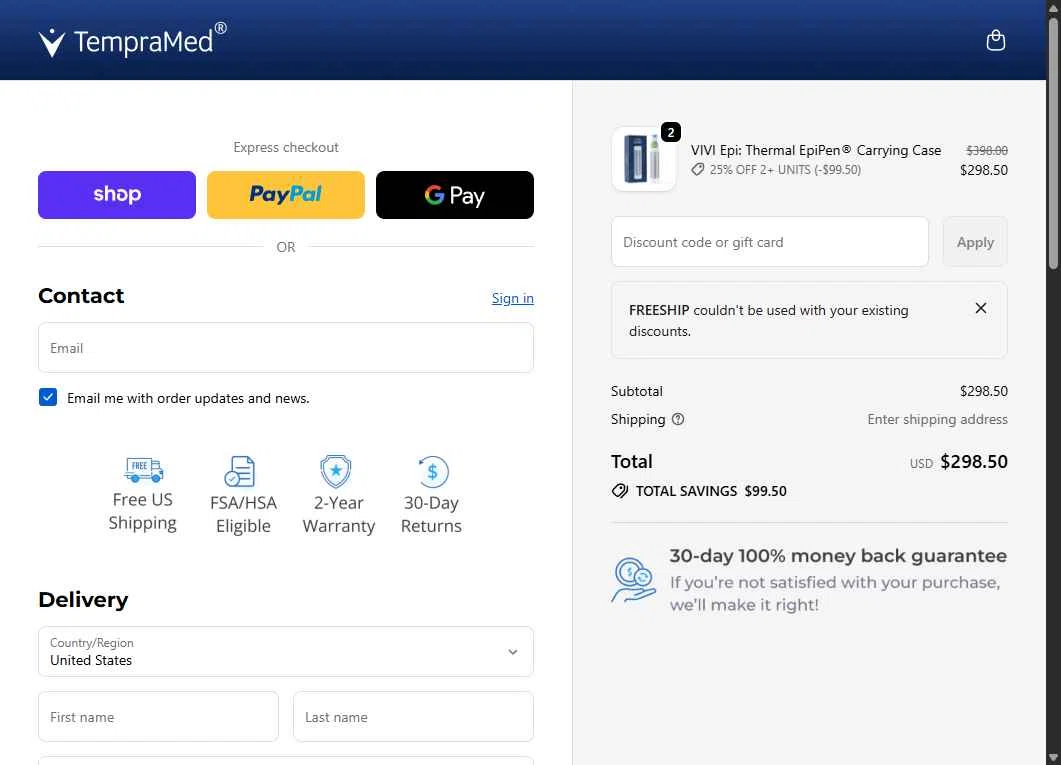The height and width of the screenshot is (765, 1061).
Task: Click the Subtotal amount $298.50
Action: pyautogui.click(x=983, y=391)
